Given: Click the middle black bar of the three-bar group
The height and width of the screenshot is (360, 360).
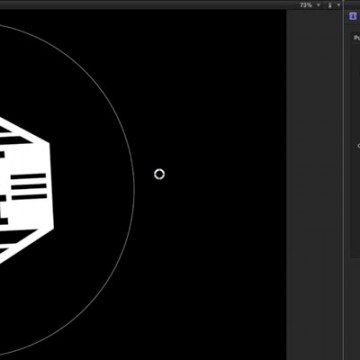Looking at the screenshot, I should (29, 187).
